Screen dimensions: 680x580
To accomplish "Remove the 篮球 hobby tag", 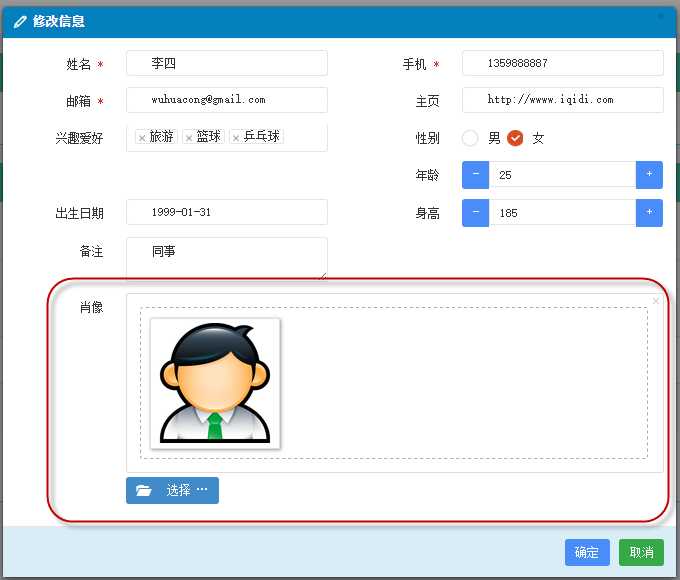I will [189, 138].
